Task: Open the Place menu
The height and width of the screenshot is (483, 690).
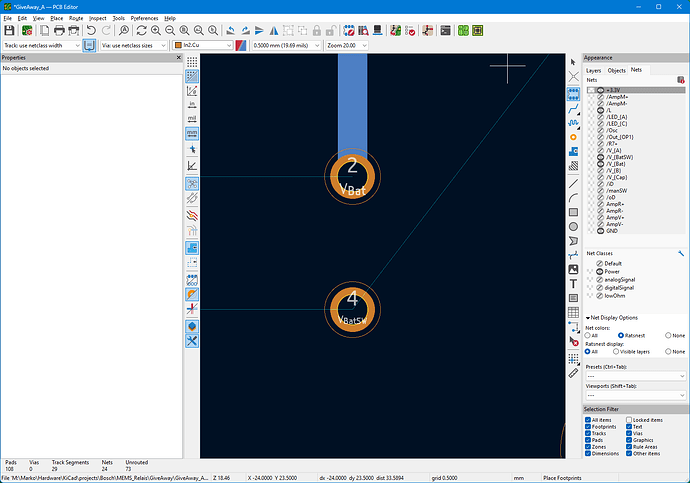Action: [x=56, y=18]
